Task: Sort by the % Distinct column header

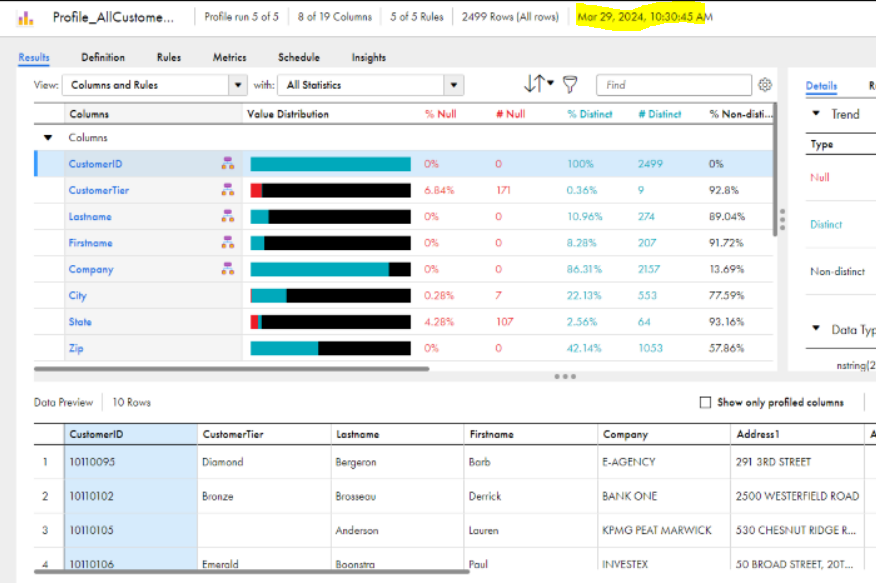Action: [x=589, y=114]
